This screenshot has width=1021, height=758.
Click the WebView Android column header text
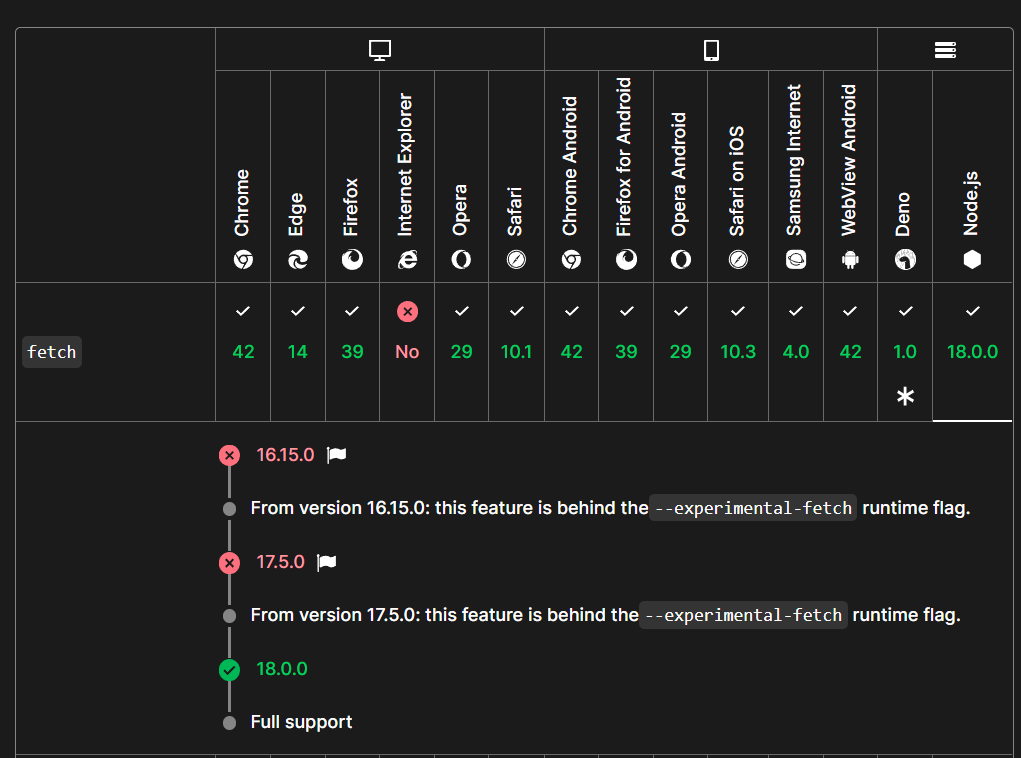848,160
